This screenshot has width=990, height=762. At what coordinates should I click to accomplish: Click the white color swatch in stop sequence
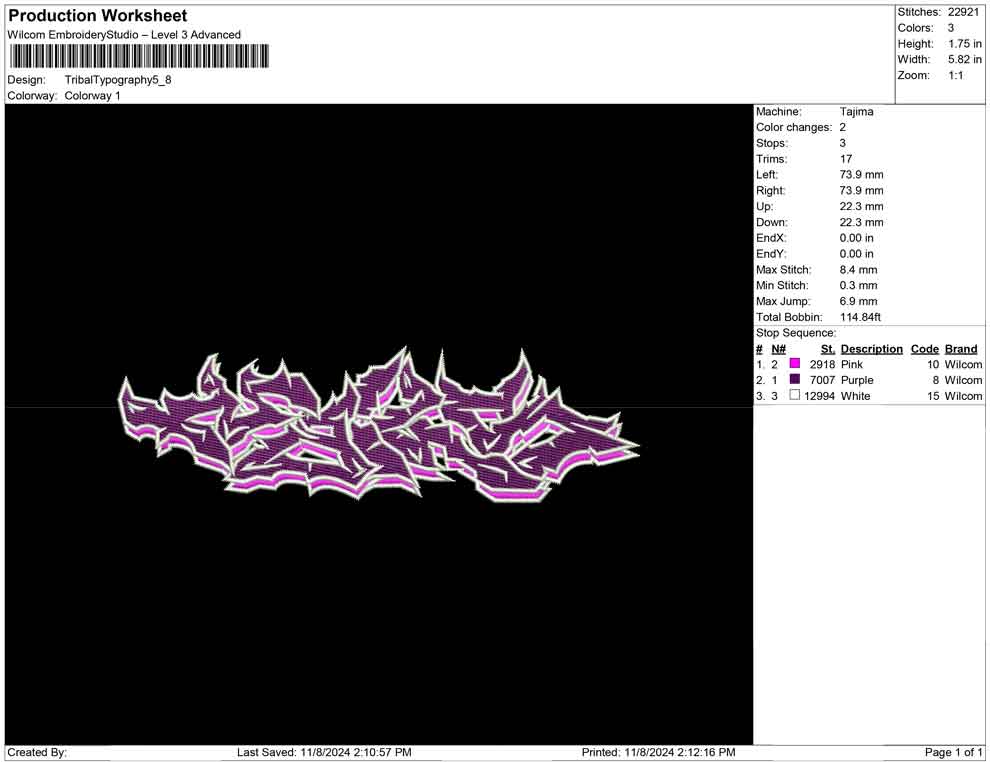pos(795,395)
